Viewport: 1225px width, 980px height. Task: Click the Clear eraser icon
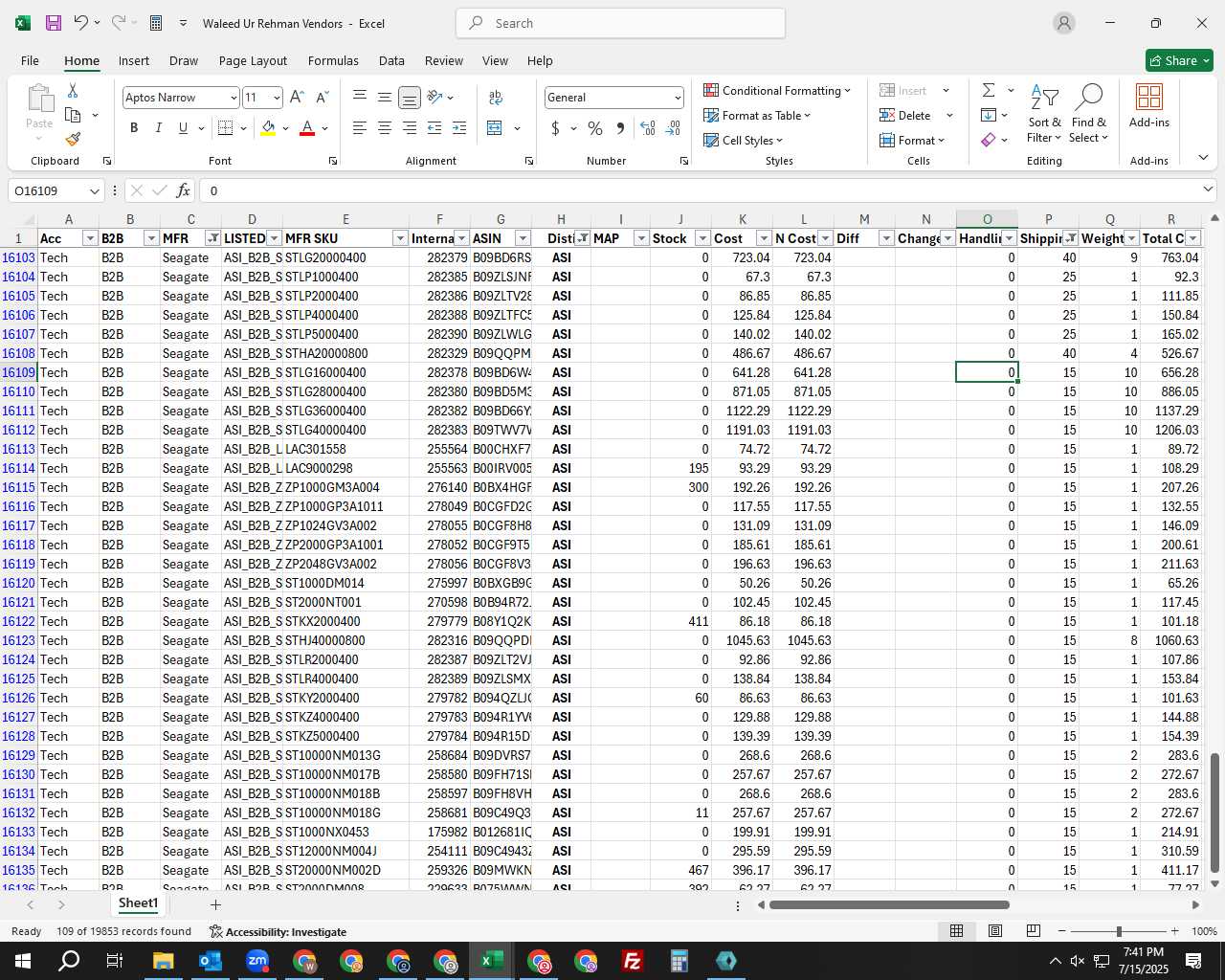pyautogui.click(x=989, y=140)
